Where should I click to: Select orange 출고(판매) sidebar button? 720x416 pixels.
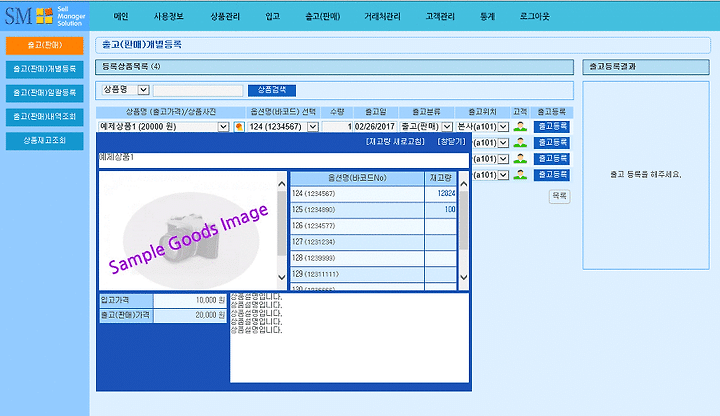coord(45,45)
